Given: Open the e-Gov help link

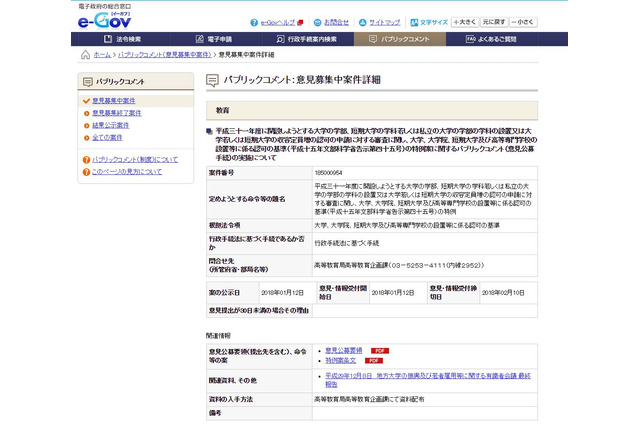Looking at the screenshot, I should coord(278,22).
